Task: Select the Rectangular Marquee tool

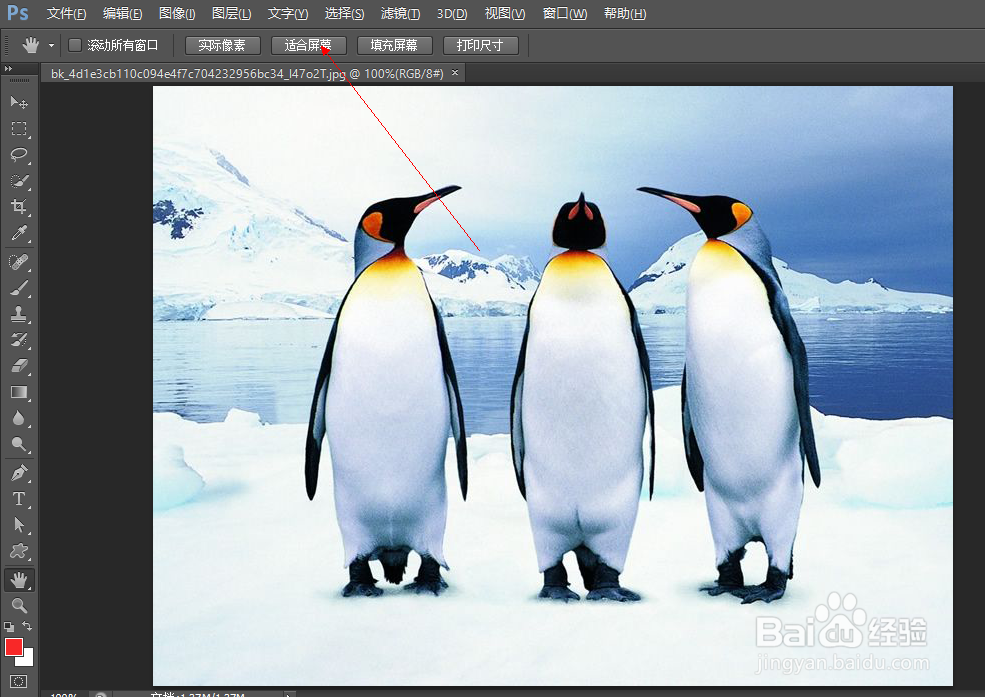Action: tap(19, 129)
